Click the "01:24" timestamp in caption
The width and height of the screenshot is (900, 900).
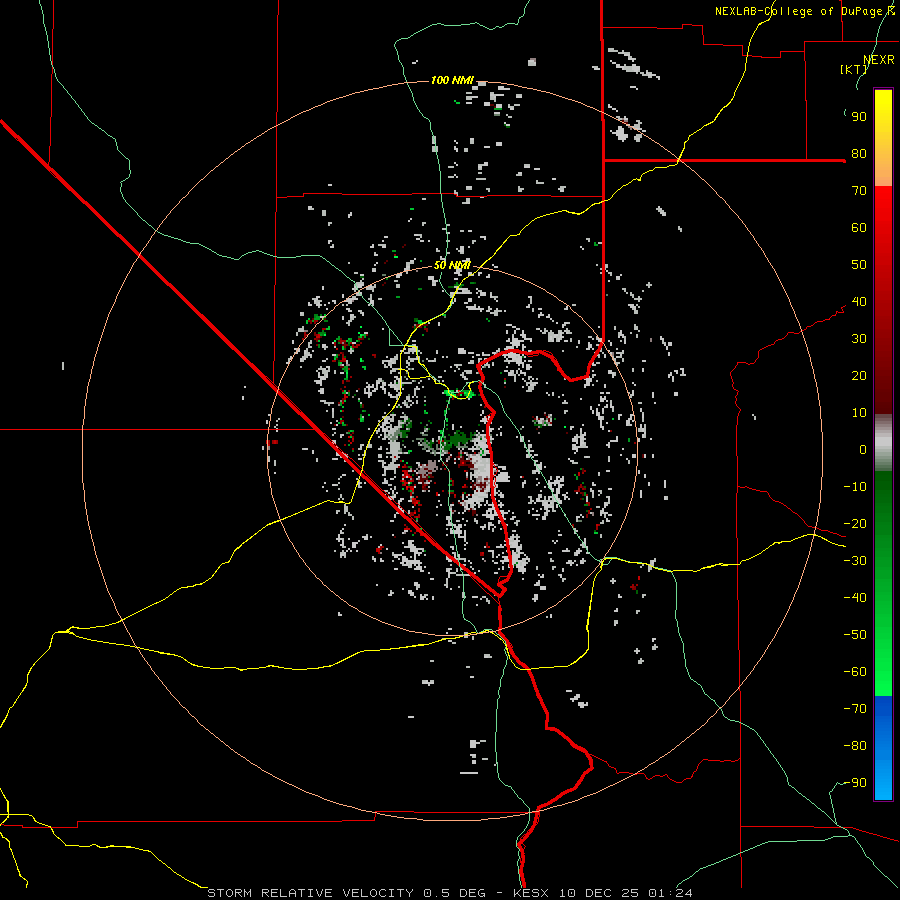click(670, 893)
